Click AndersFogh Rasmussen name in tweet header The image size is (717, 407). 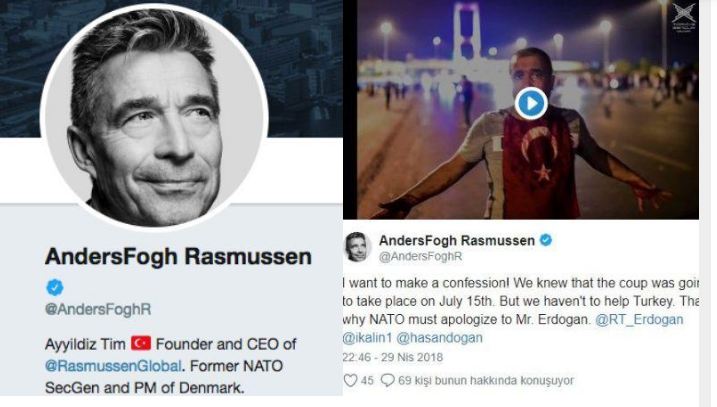tap(457, 241)
